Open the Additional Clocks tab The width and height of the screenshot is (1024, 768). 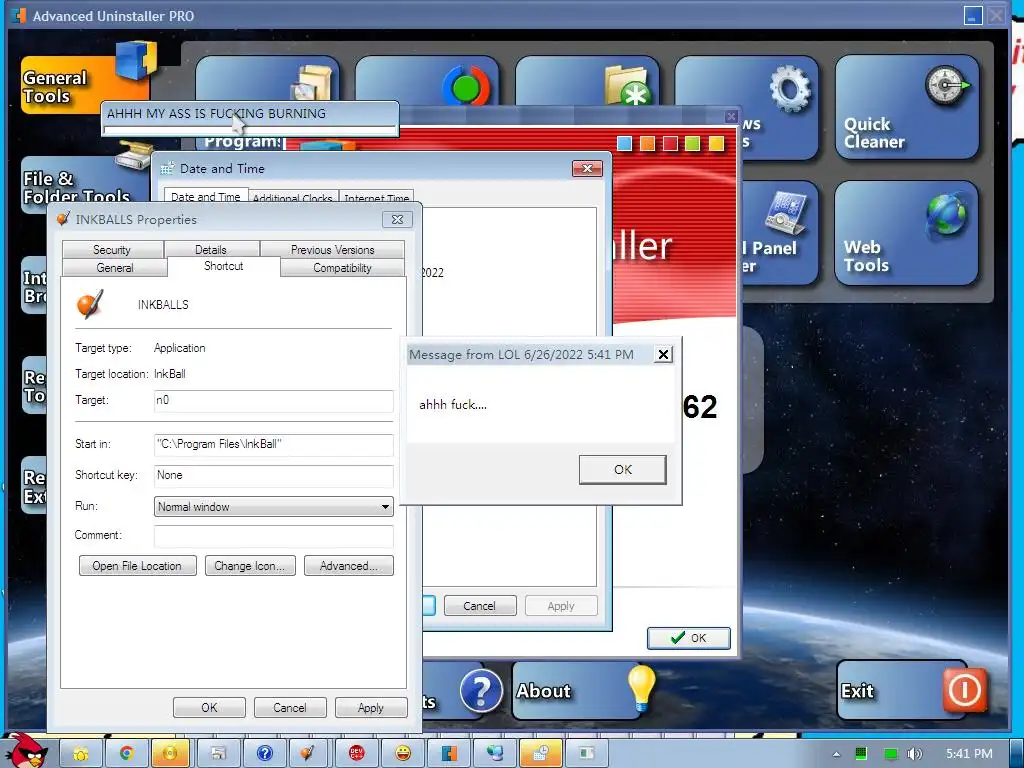(293, 198)
